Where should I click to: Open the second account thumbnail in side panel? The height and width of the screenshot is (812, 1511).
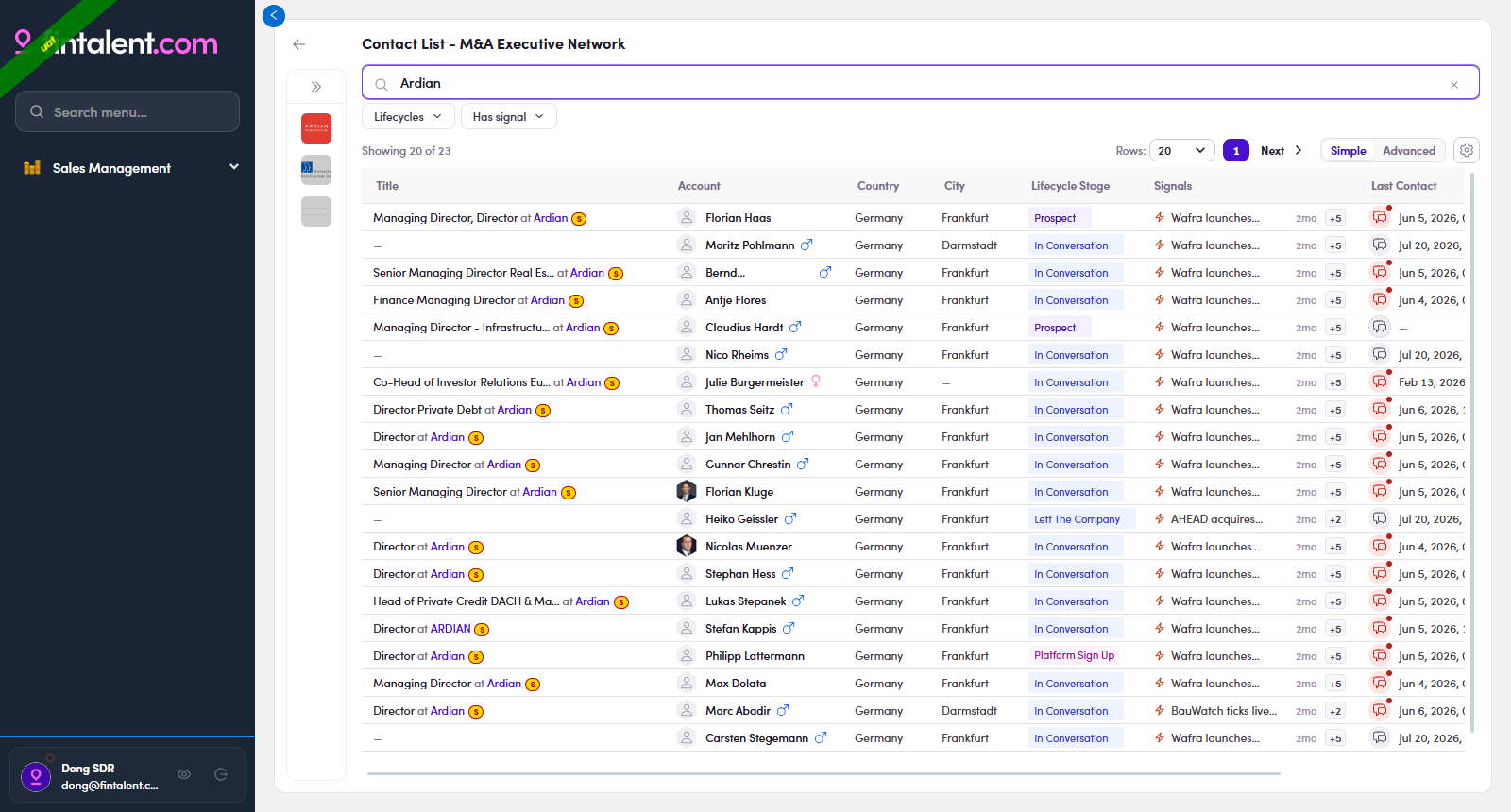click(x=316, y=170)
